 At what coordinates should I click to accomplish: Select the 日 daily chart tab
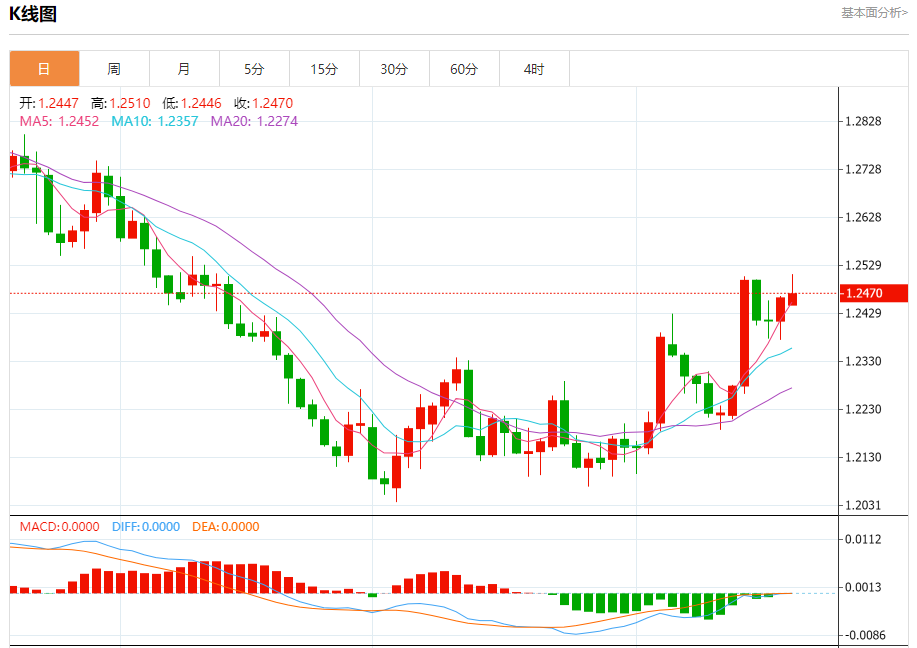[44, 68]
